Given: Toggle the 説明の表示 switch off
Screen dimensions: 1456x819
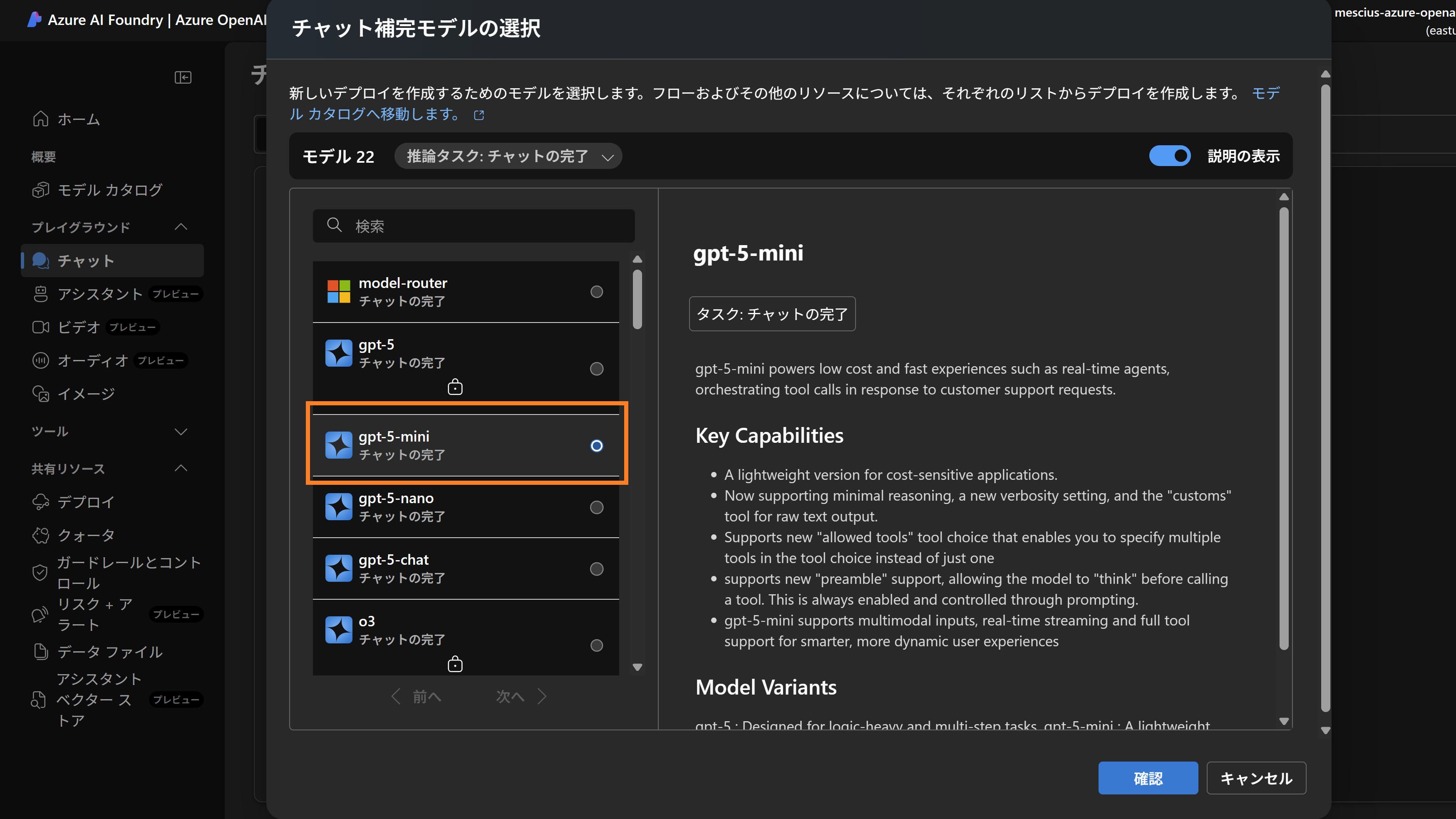Looking at the screenshot, I should [1169, 156].
